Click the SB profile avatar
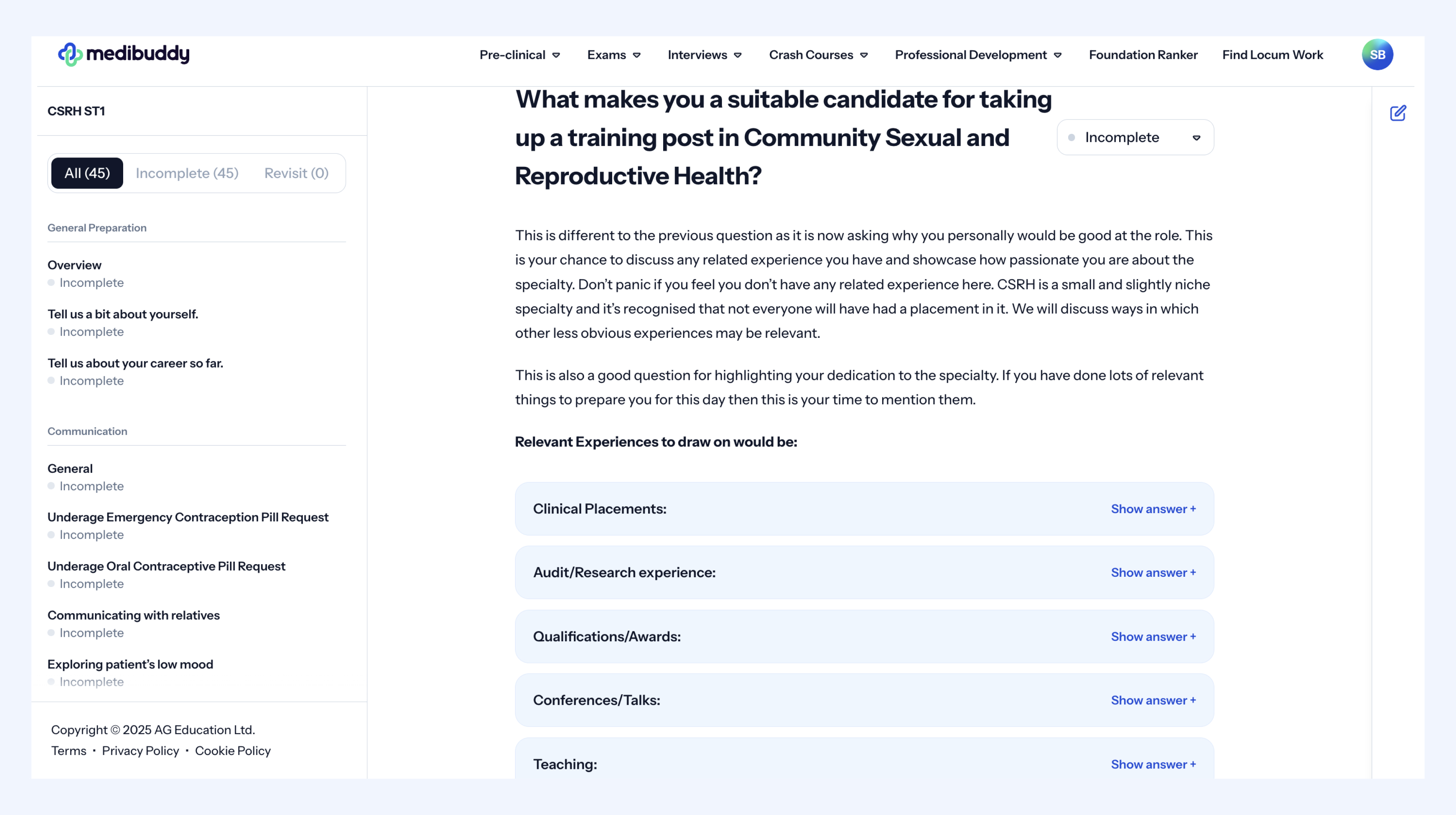Viewport: 1456px width, 815px height. point(1377,54)
